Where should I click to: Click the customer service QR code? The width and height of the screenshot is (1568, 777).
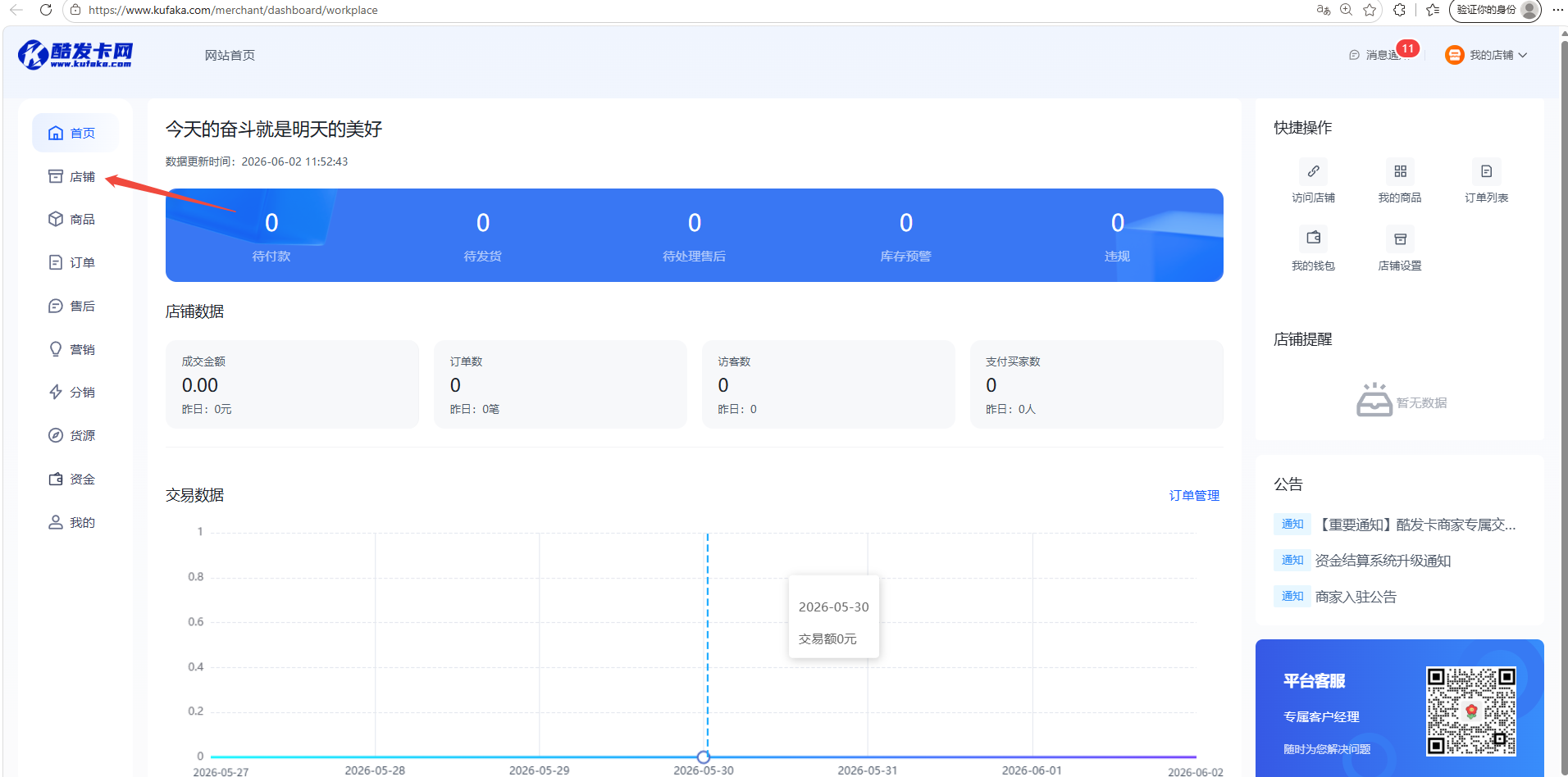coord(1471,711)
